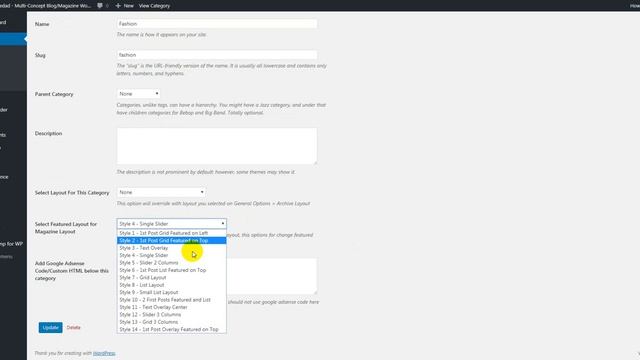Screen dimensions: 640x360
Task: Choose Style 10 - 2 First Posts Featured and List
Action: coord(171,300)
